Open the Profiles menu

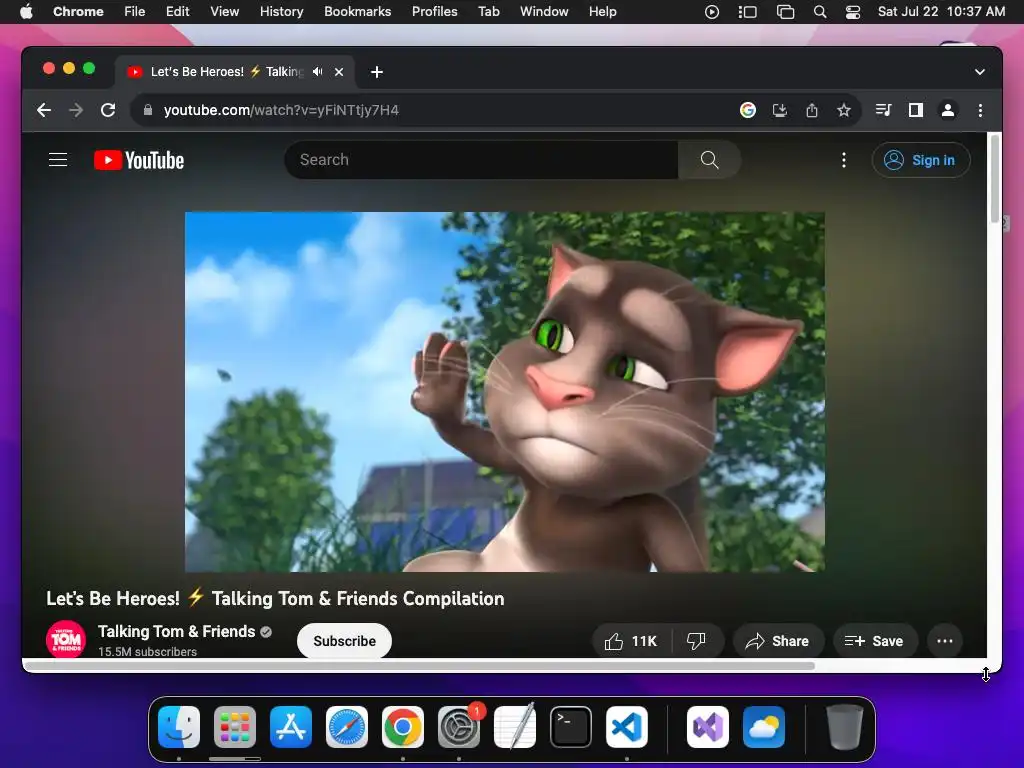[434, 12]
